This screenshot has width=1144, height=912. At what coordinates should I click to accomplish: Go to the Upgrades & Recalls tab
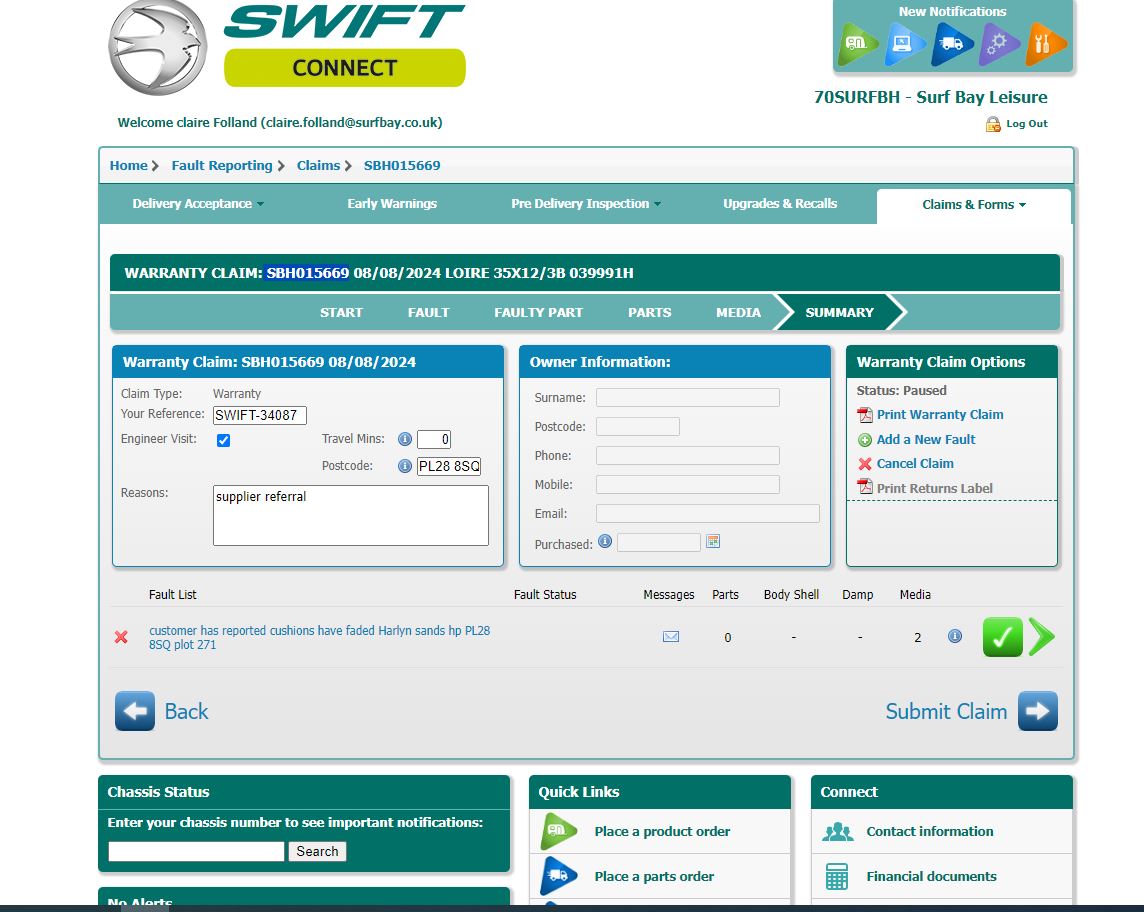pos(780,204)
